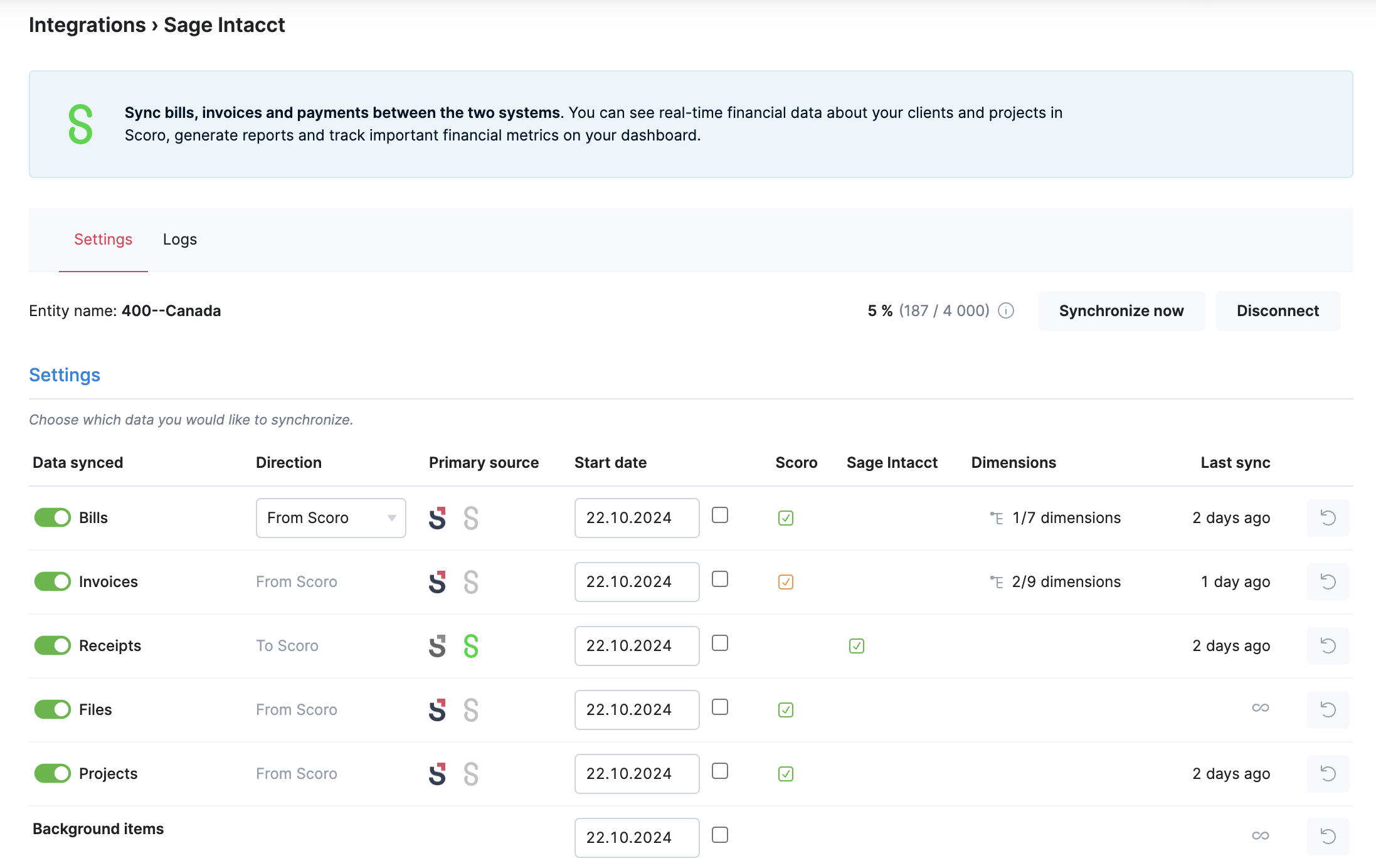
Task: Click the entity name 400--Canada
Action: coord(171,311)
